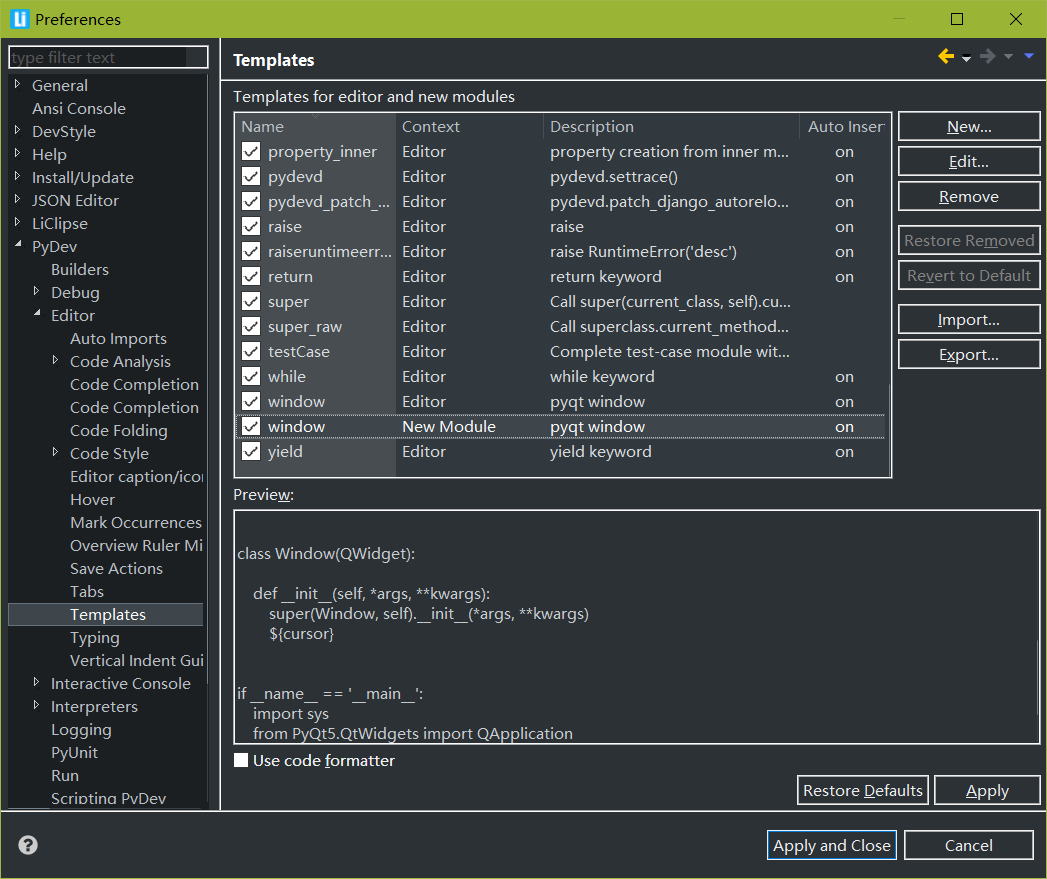Toggle the raise template checkbox

(x=251, y=226)
